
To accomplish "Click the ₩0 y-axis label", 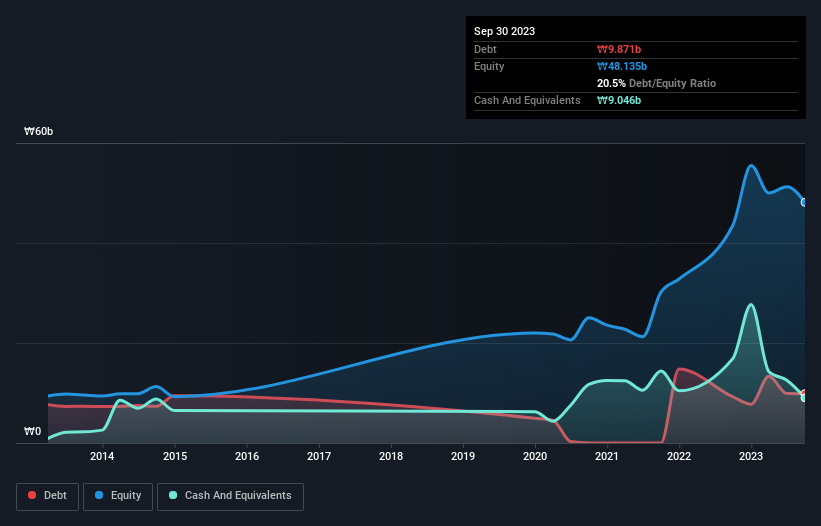I will pyautogui.click(x=32, y=431).
